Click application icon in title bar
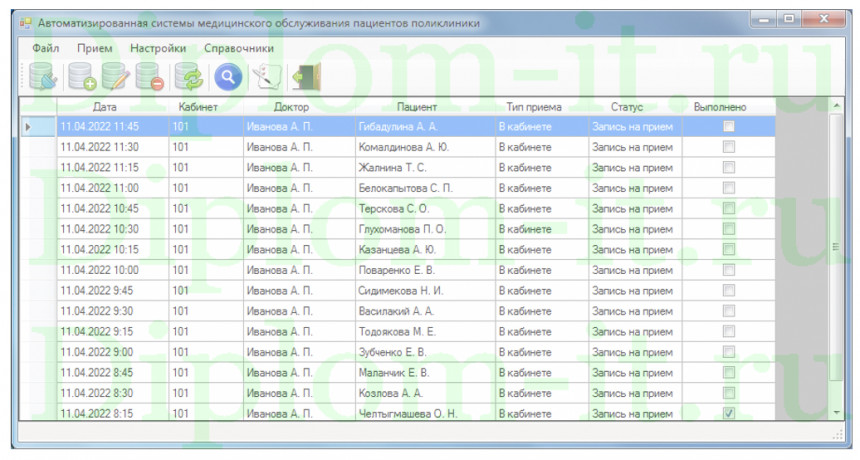Screen dimensions: 860x460 coord(25,24)
